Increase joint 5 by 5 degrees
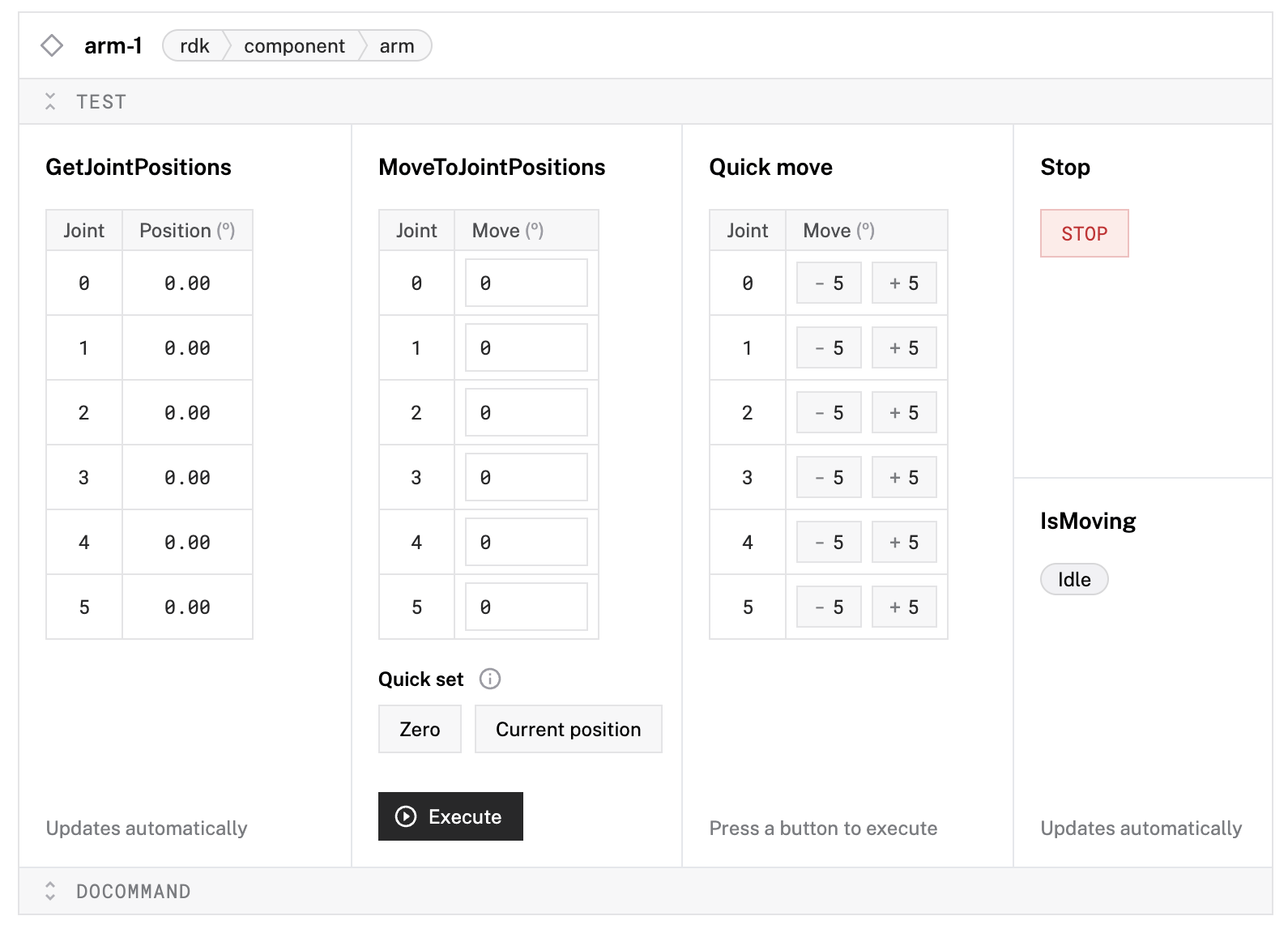 pyautogui.click(x=904, y=607)
